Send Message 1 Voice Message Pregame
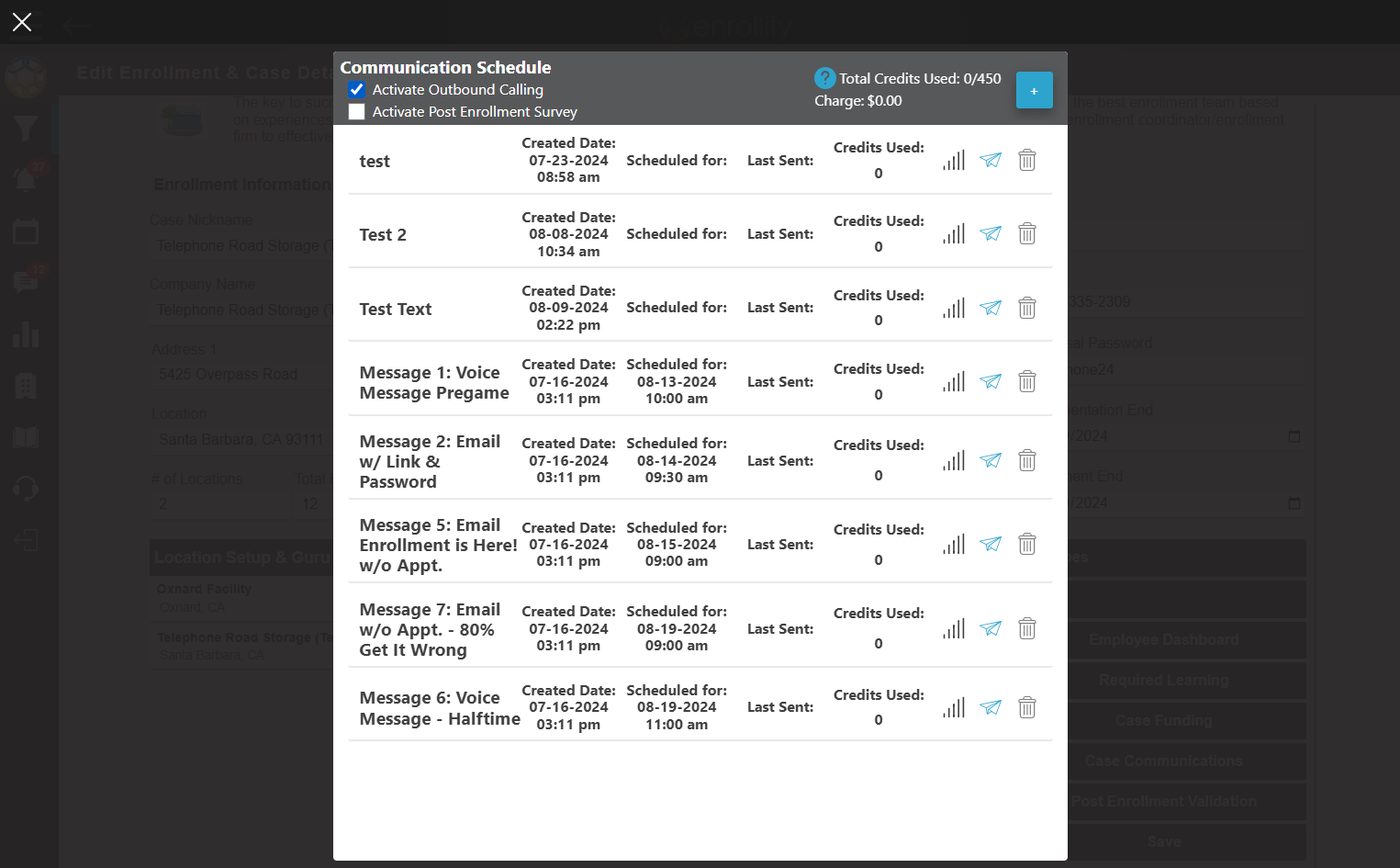Viewport: 1400px width, 868px height. click(991, 381)
